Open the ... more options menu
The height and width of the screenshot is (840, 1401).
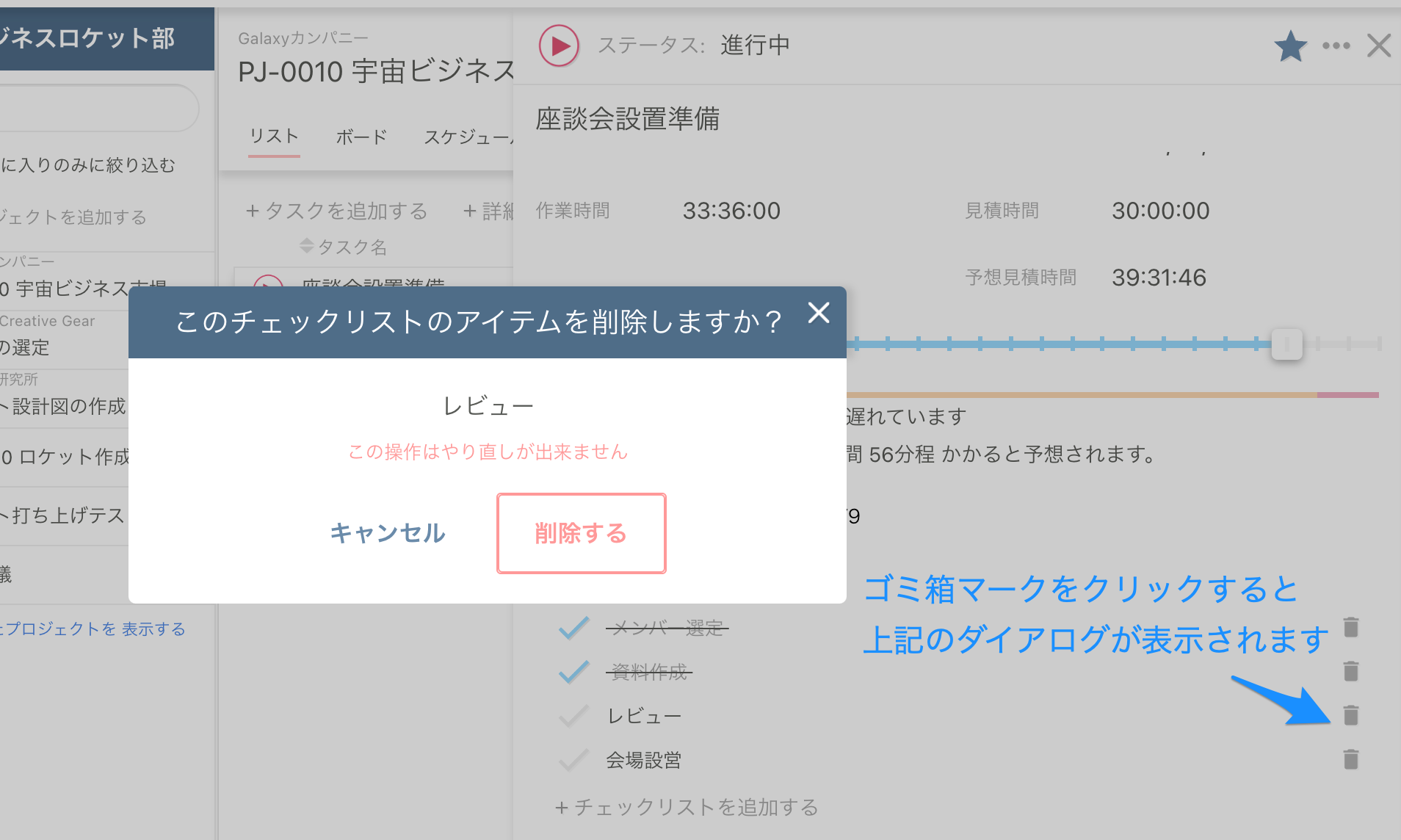(x=1336, y=45)
